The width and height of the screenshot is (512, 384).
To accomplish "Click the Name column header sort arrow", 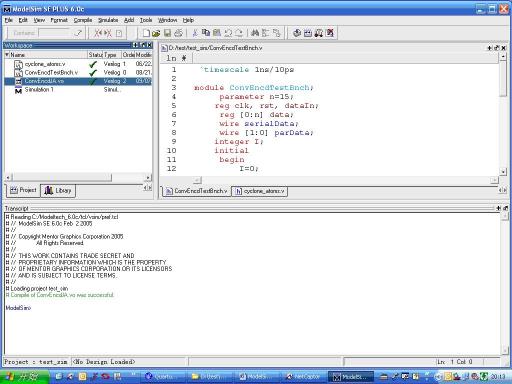I will point(7,55).
